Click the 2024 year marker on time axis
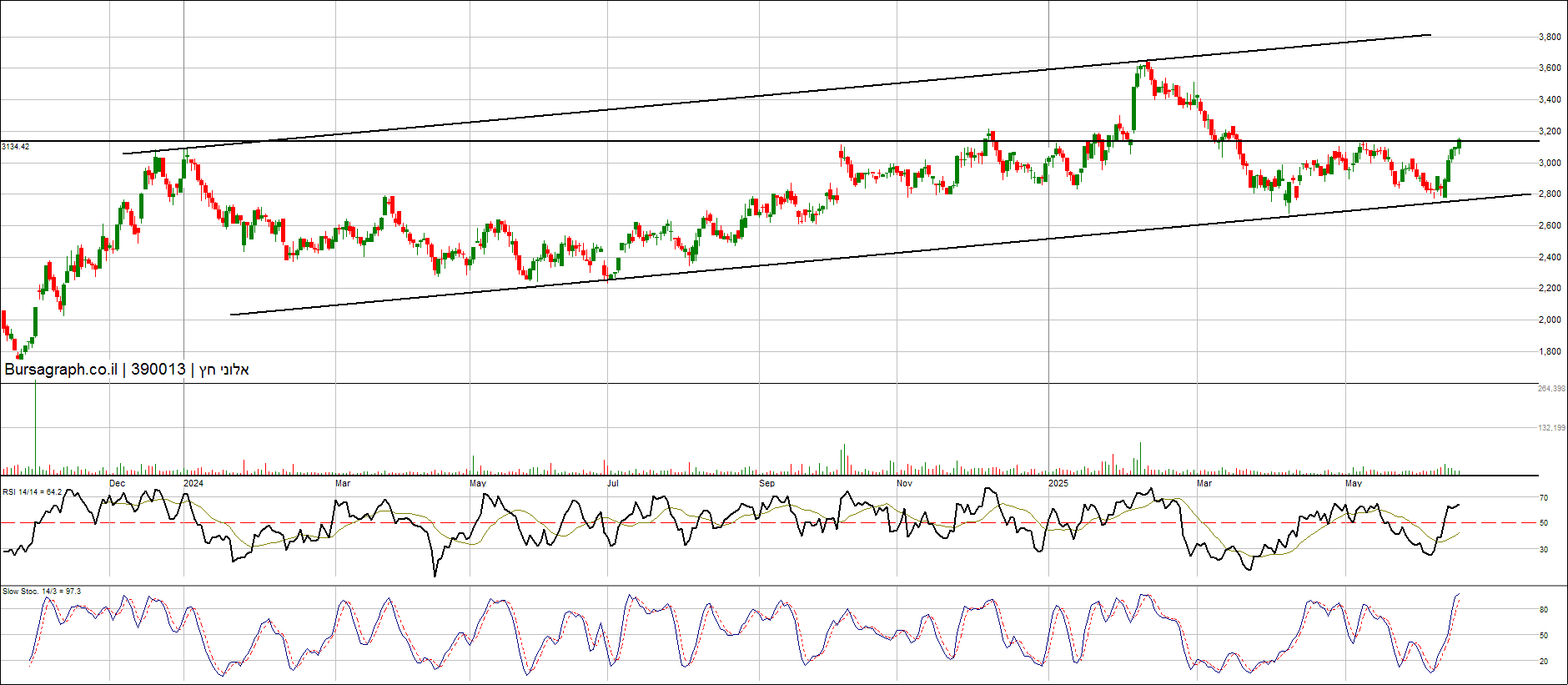Viewport: 1568px width, 685px height. point(193,483)
